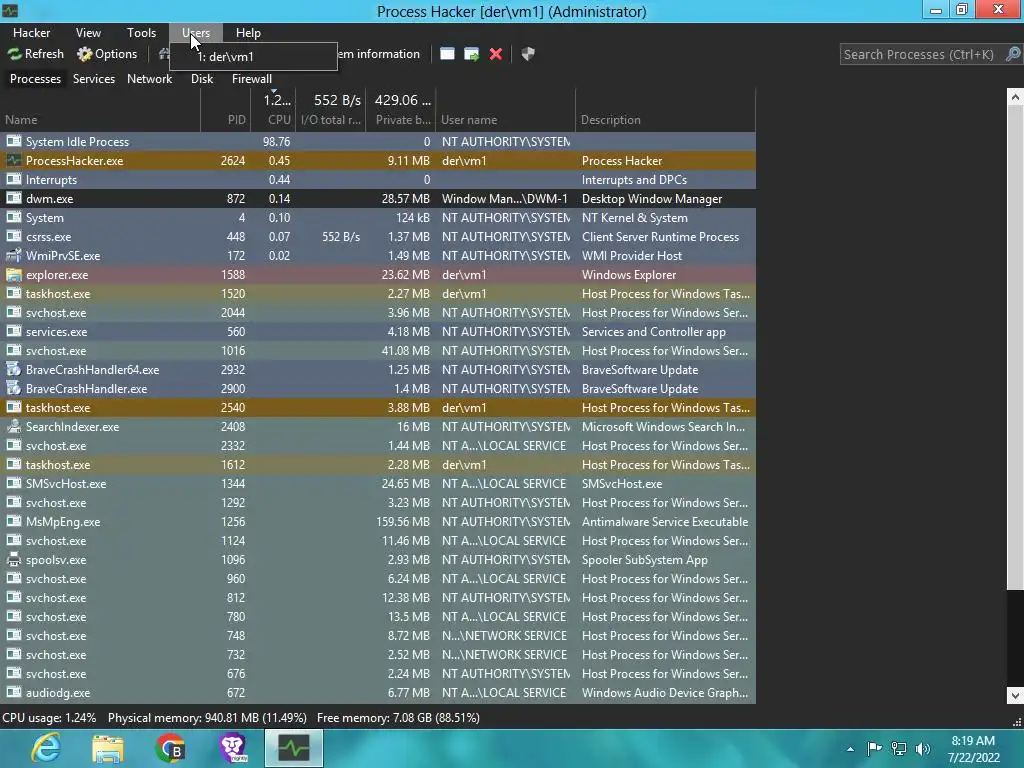Click the SearchIndexer.exe icon
The image size is (1024, 768).
(13, 426)
